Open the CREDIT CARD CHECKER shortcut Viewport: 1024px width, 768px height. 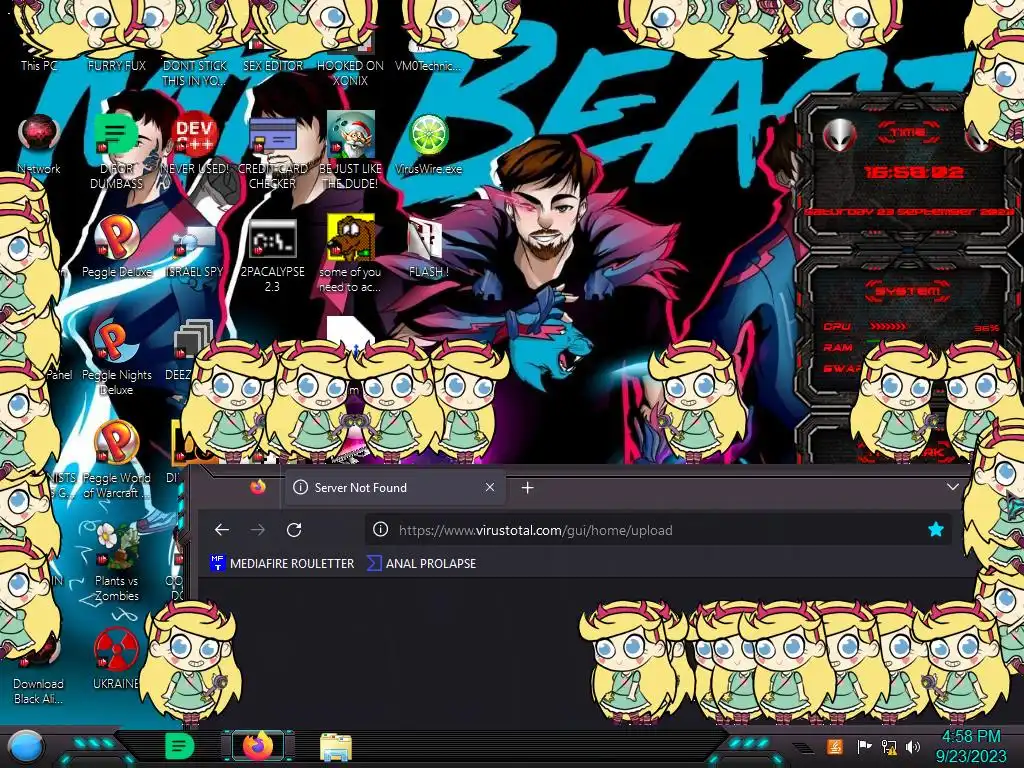click(x=272, y=152)
